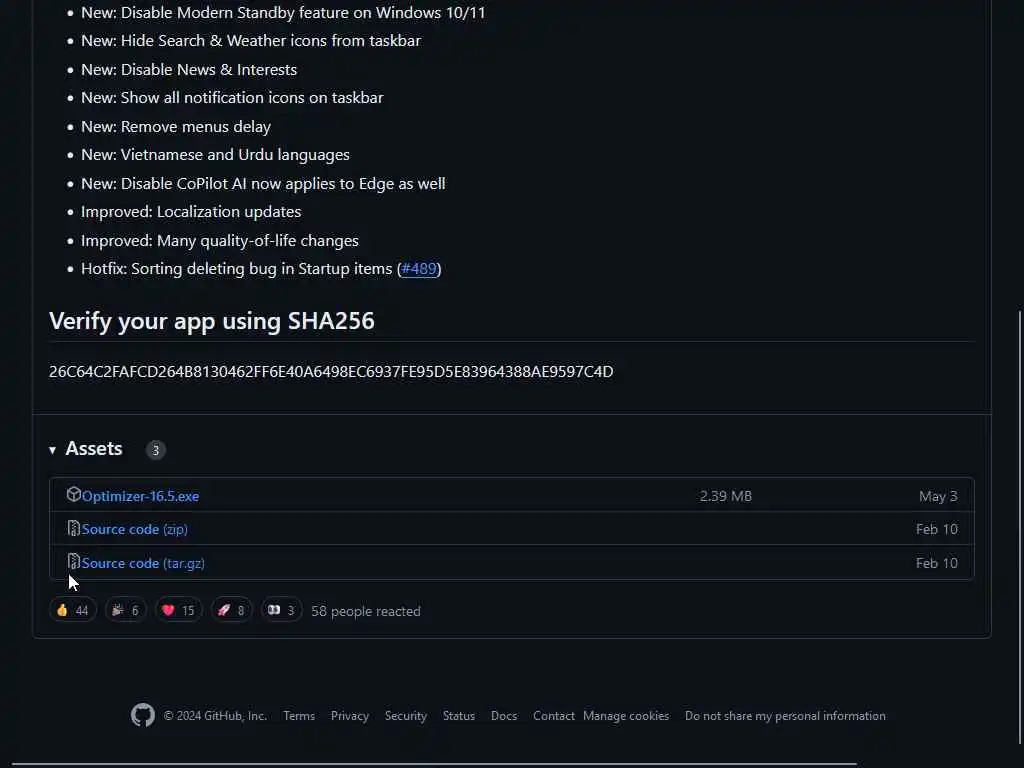Click 'New: Show all notification icons' line
Image resolution: width=1024 pixels, height=768 pixels.
point(232,97)
